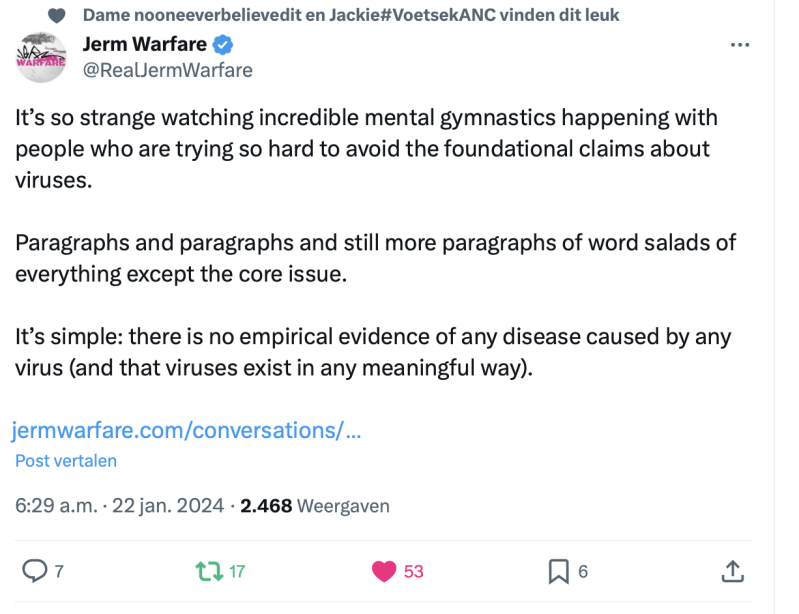Click the green retweet icon
This screenshot has height=614, width=799.
point(208,571)
